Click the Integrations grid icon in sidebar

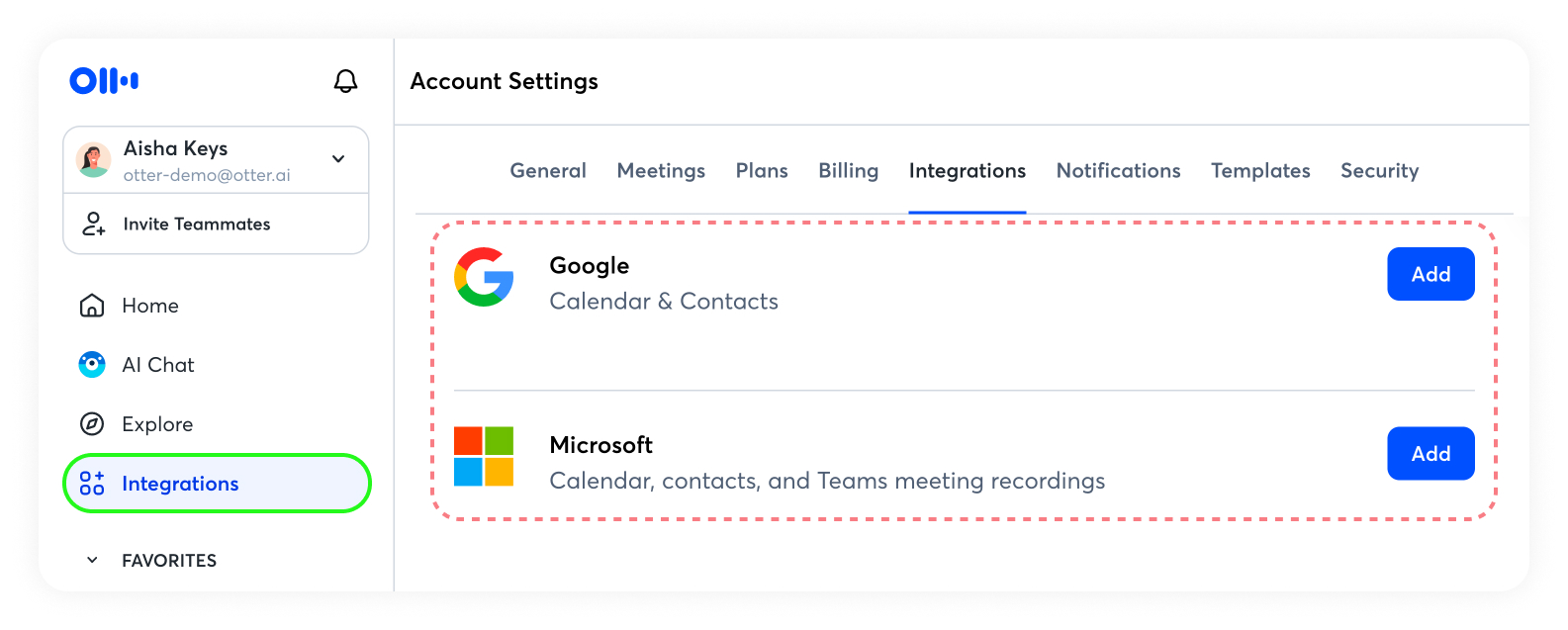pos(92,484)
